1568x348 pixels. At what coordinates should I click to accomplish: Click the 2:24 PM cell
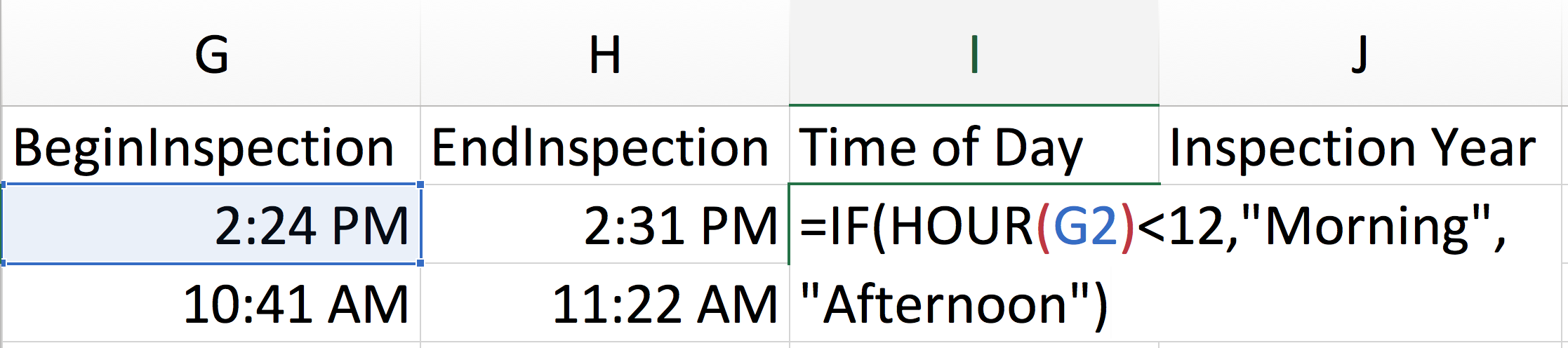tap(211, 225)
